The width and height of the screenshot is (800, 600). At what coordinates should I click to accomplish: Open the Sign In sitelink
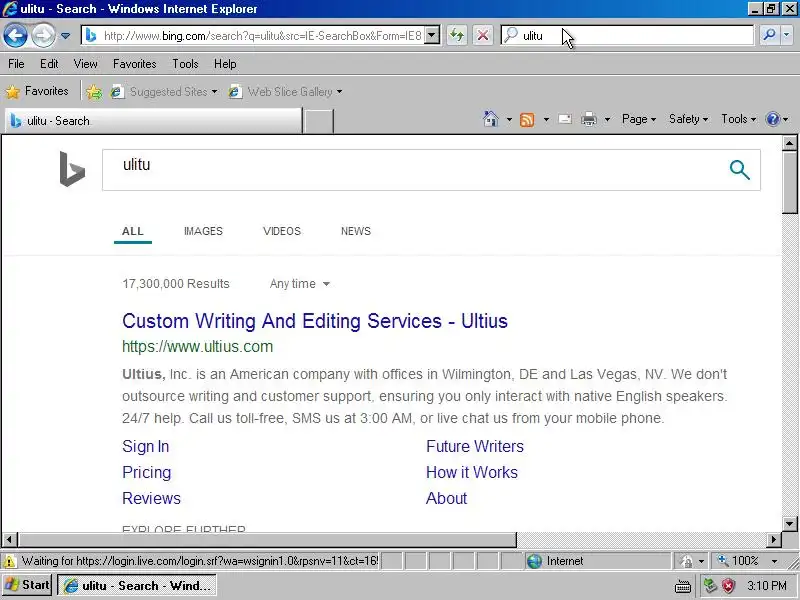pyautogui.click(x=145, y=446)
